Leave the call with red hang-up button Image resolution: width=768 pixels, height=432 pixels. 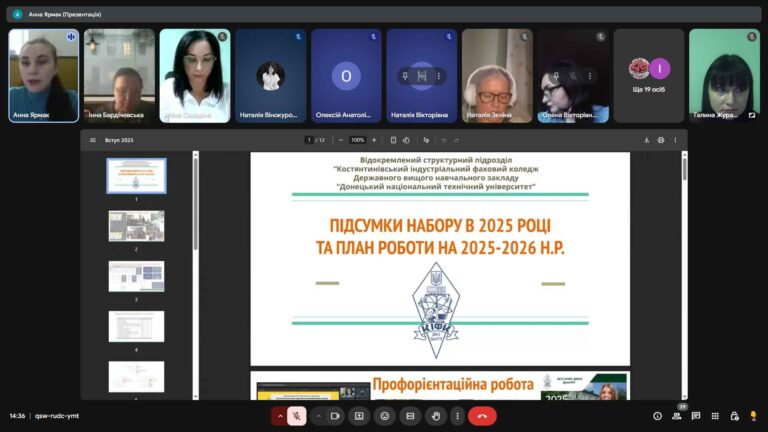coord(482,416)
